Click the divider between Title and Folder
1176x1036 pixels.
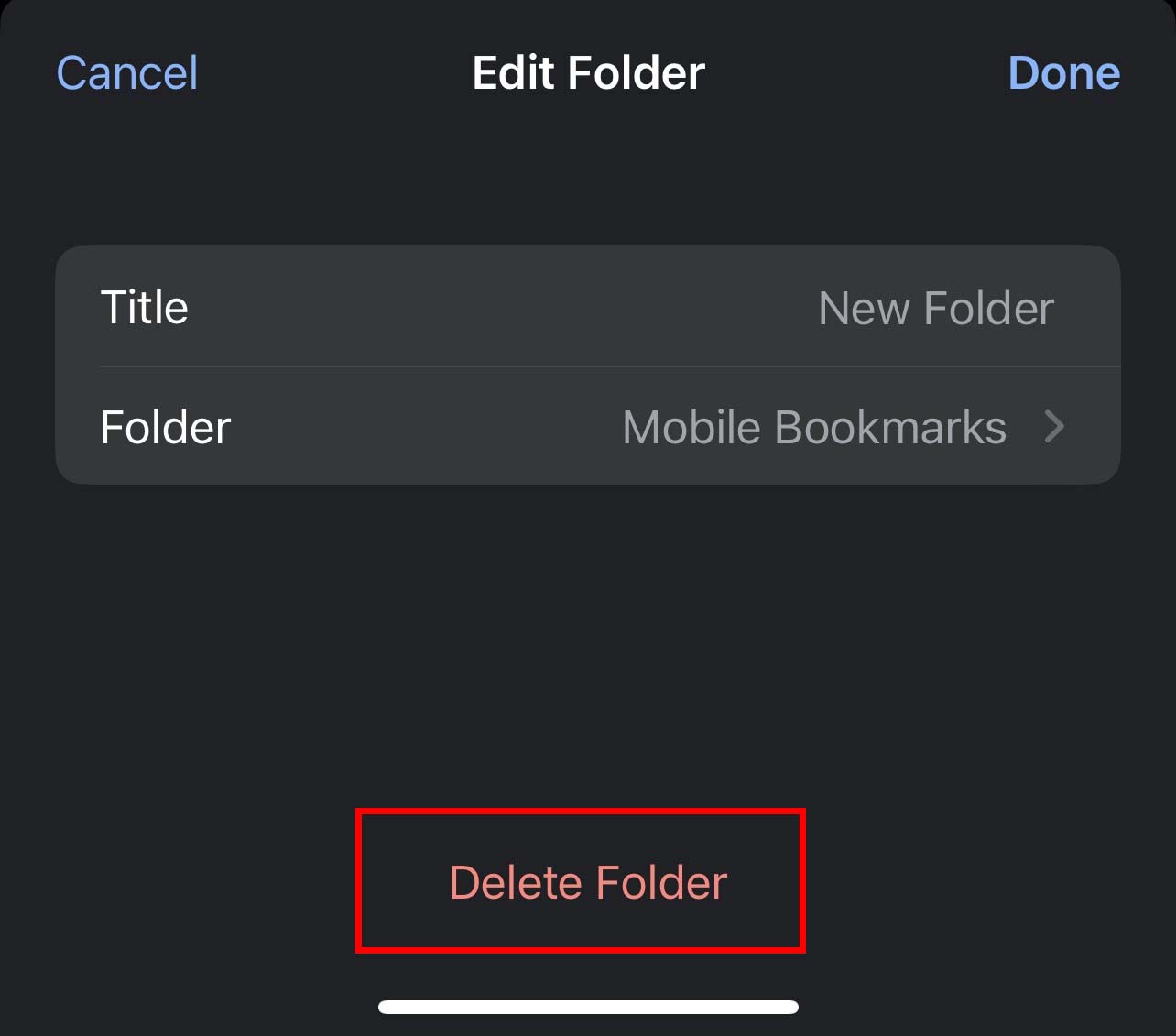pos(610,367)
